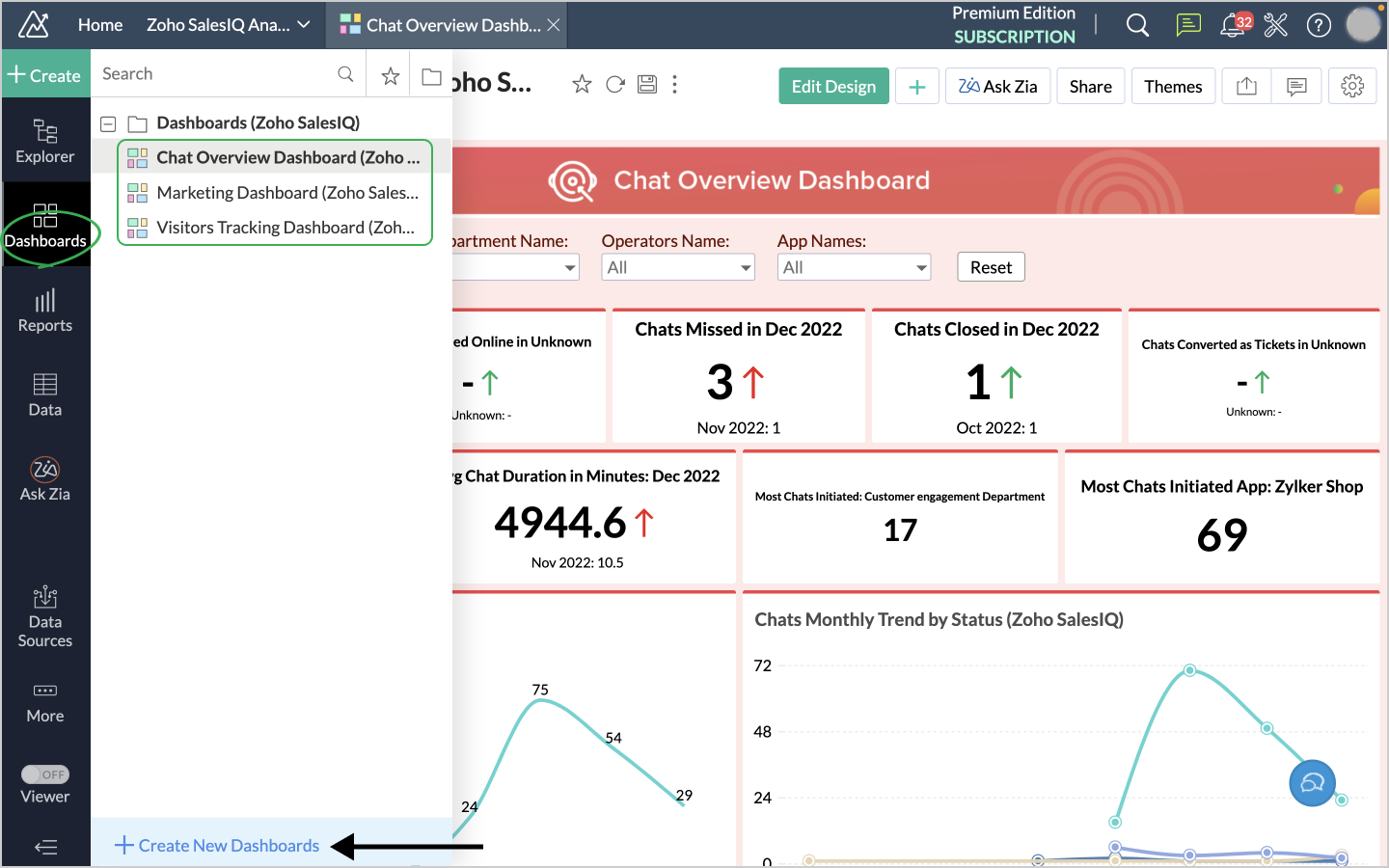Click the Most Chats Initiated App value 69

(x=1222, y=535)
